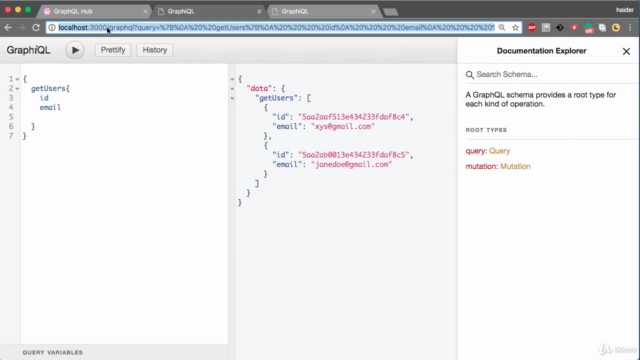The height and width of the screenshot is (360, 640).
Task: Click the site information icon in address bar
Action: (52, 27)
